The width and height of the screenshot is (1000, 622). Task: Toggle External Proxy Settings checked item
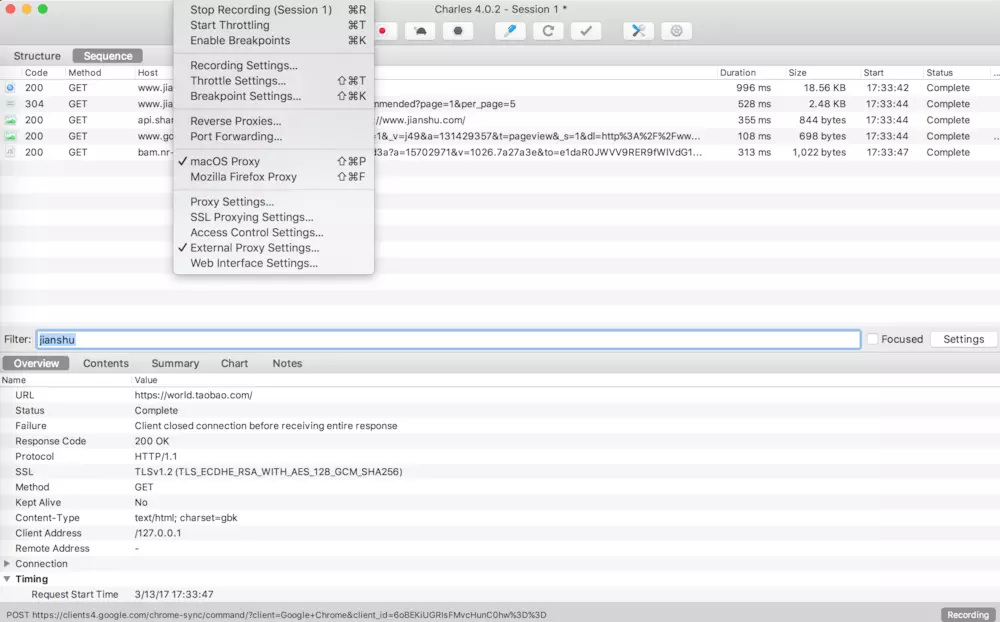pos(254,248)
